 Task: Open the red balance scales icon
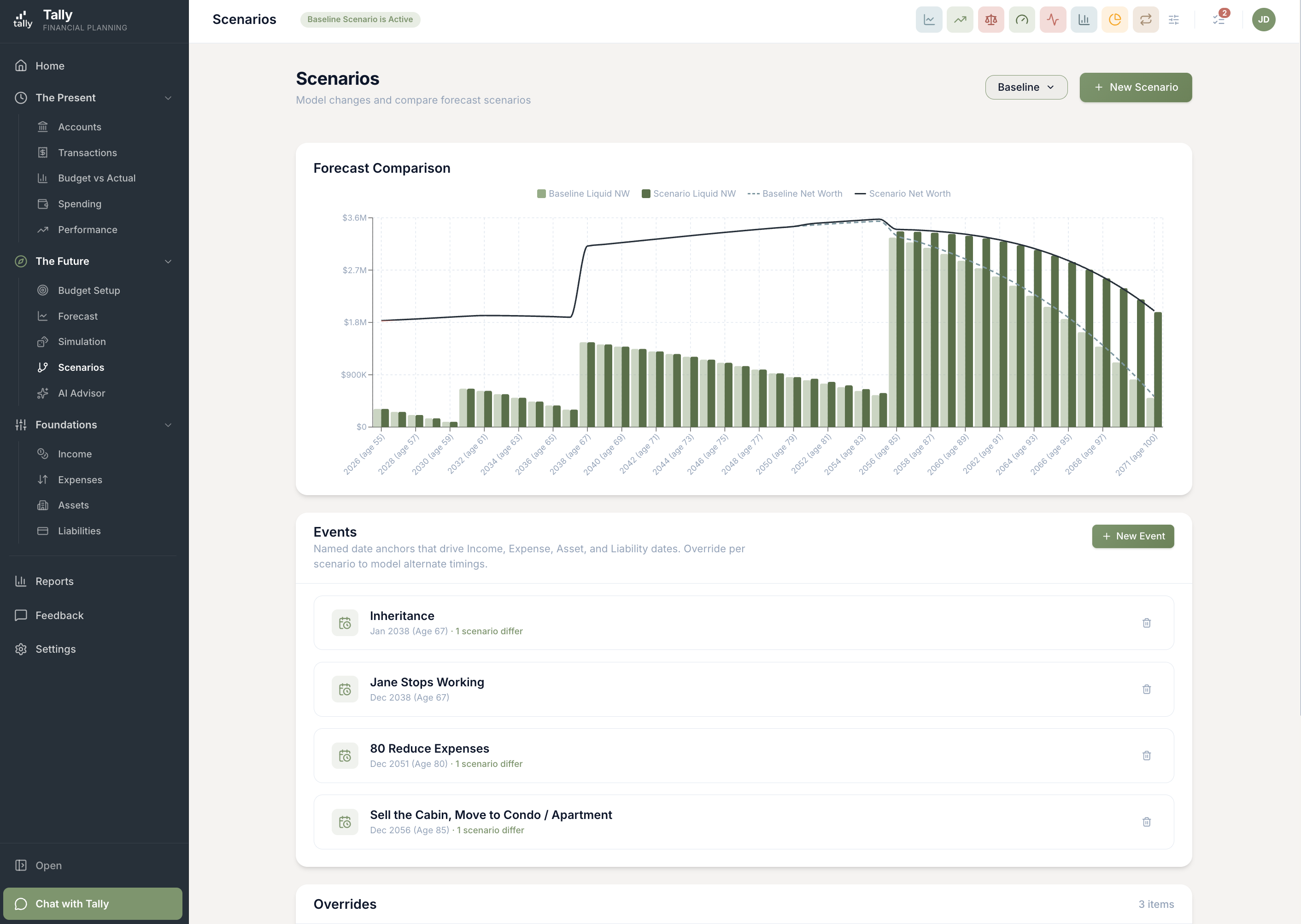point(991,19)
